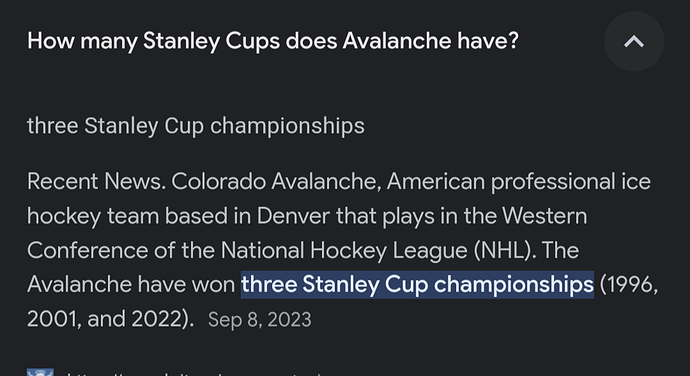
Task: Click the short answer line above the paragraph
Action: pos(196,126)
